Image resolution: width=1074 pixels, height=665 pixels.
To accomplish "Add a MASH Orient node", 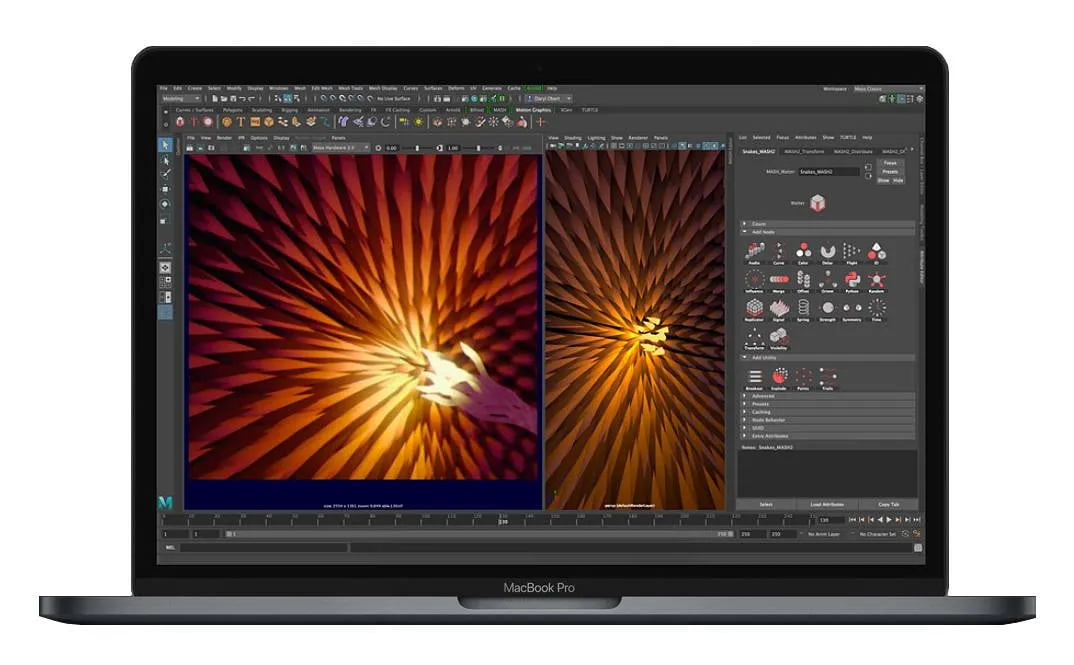I will pos(827,280).
